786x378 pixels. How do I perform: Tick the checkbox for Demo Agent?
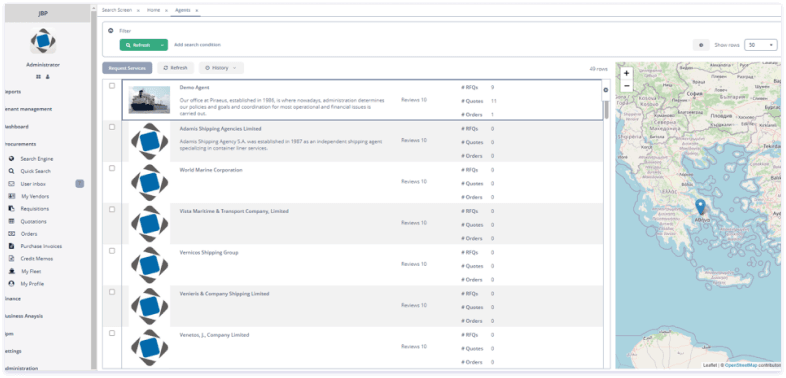112,86
